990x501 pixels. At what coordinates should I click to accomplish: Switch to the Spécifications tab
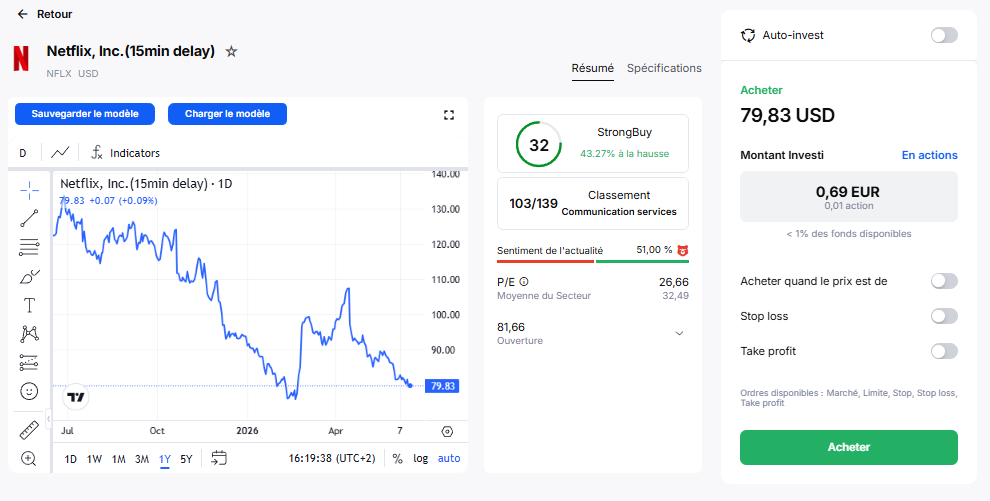click(664, 68)
